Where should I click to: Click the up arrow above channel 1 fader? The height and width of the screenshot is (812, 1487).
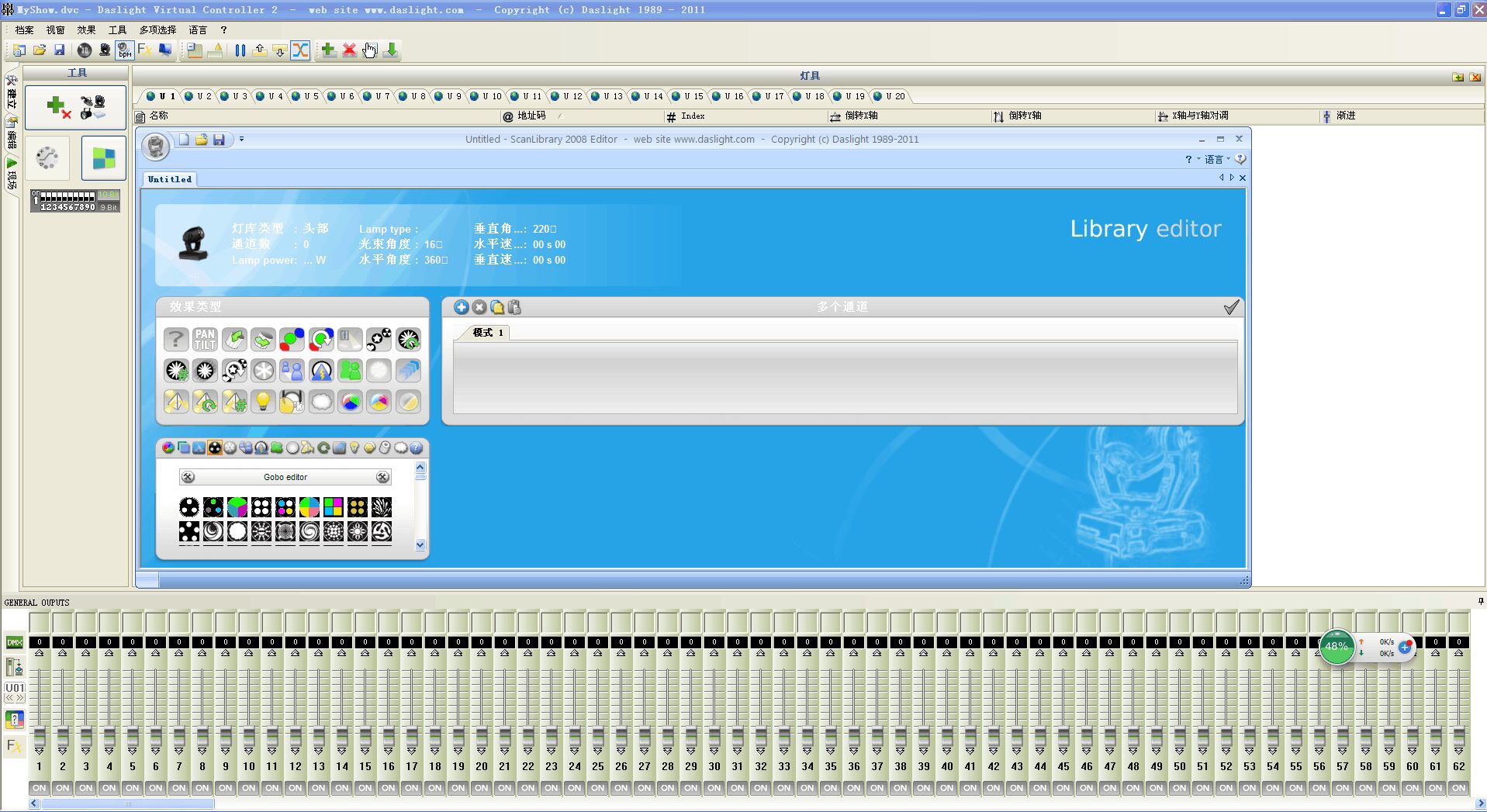[x=40, y=654]
